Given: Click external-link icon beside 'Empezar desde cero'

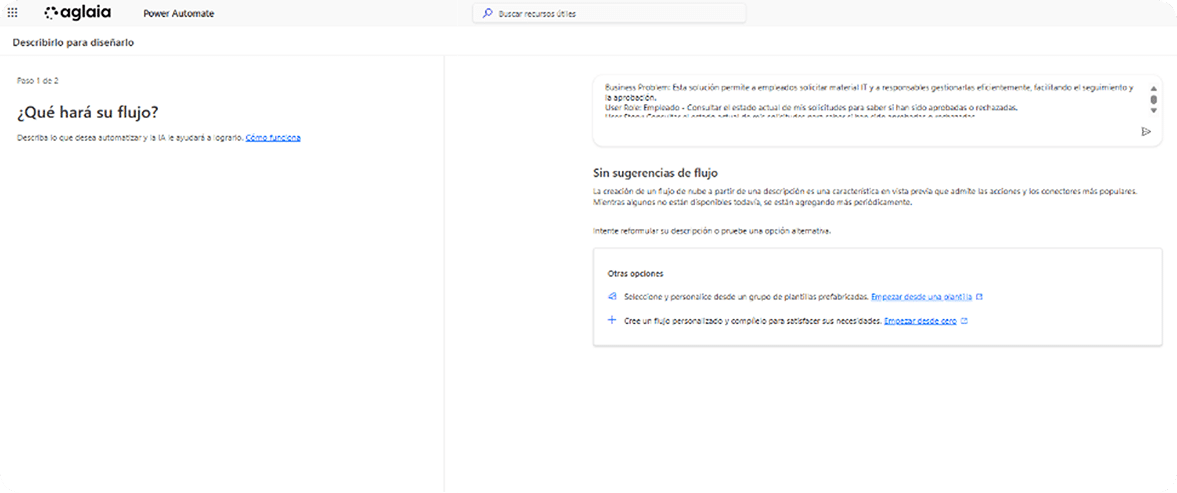Looking at the screenshot, I should [964, 321].
